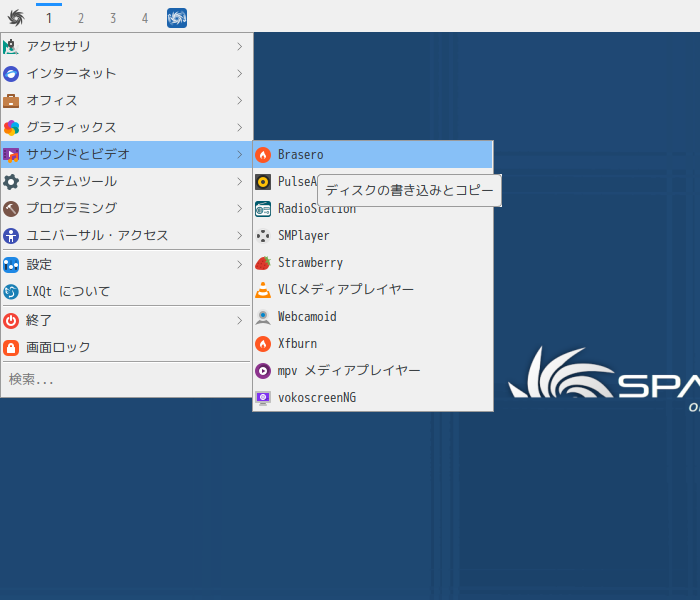Click the アクセサリ category icon
This screenshot has height=600, width=700.
tap(11, 46)
